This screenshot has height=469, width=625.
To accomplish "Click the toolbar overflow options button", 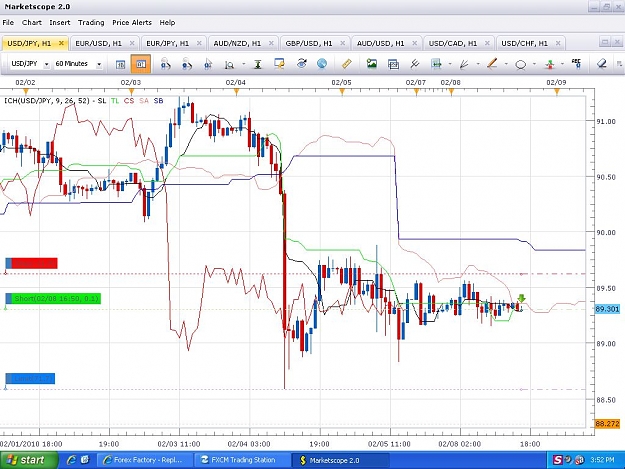I will pyautogui.click(x=619, y=64).
